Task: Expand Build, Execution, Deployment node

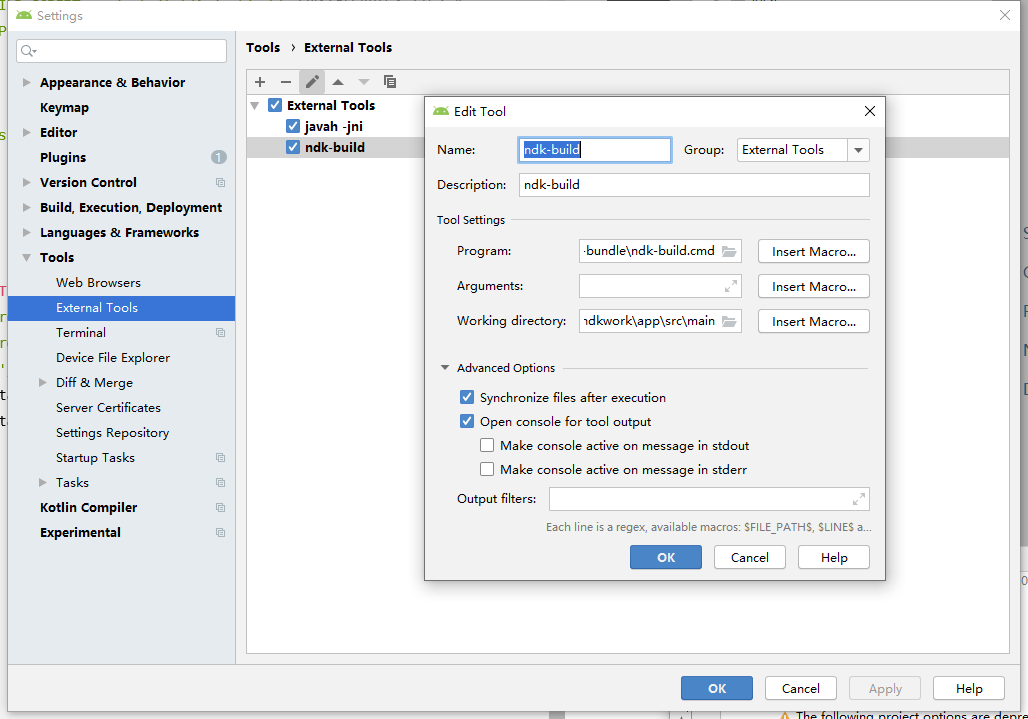Action: tap(27, 207)
